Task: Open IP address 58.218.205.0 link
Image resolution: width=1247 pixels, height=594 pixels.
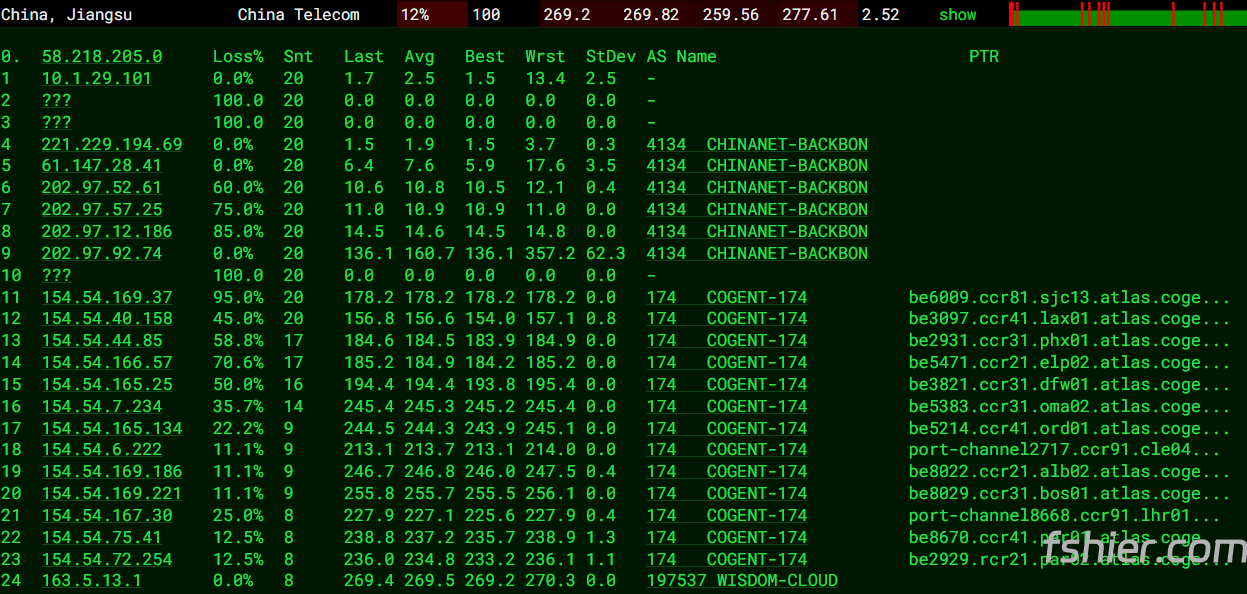Action: click(x=101, y=57)
